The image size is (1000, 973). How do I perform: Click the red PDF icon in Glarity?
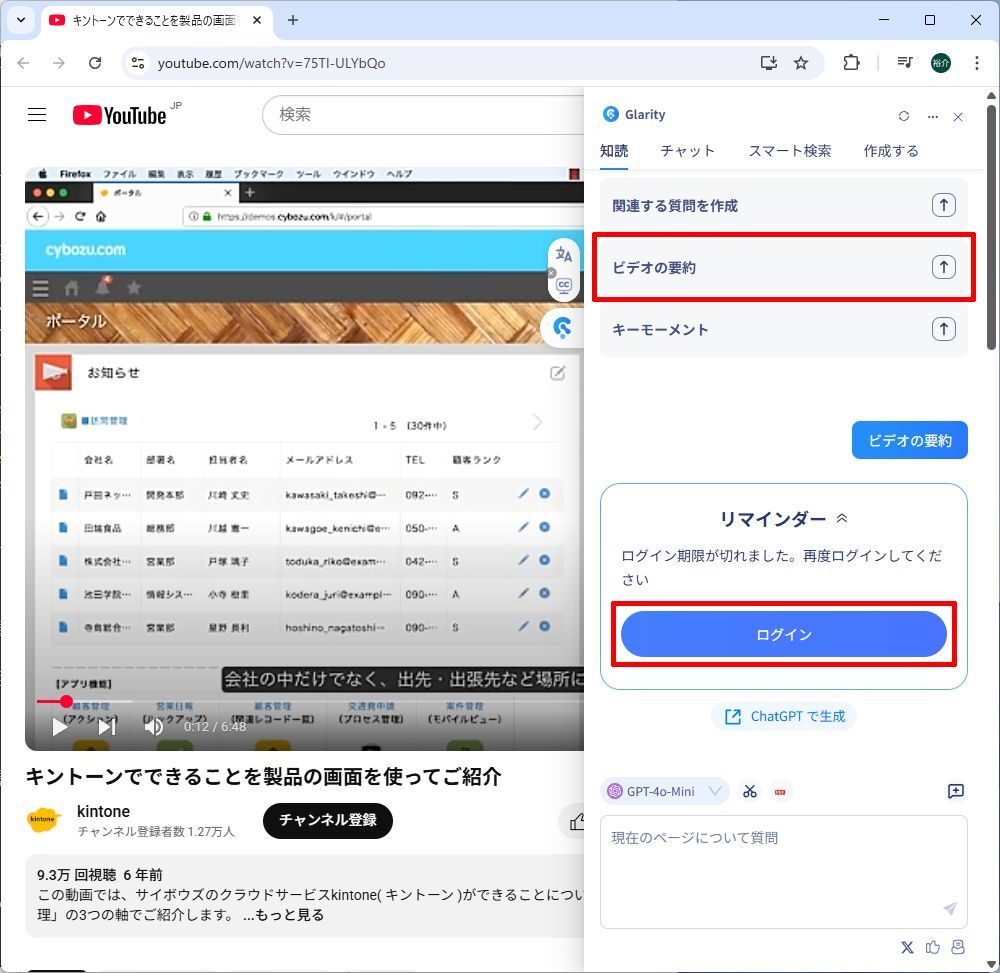click(779, 792)
